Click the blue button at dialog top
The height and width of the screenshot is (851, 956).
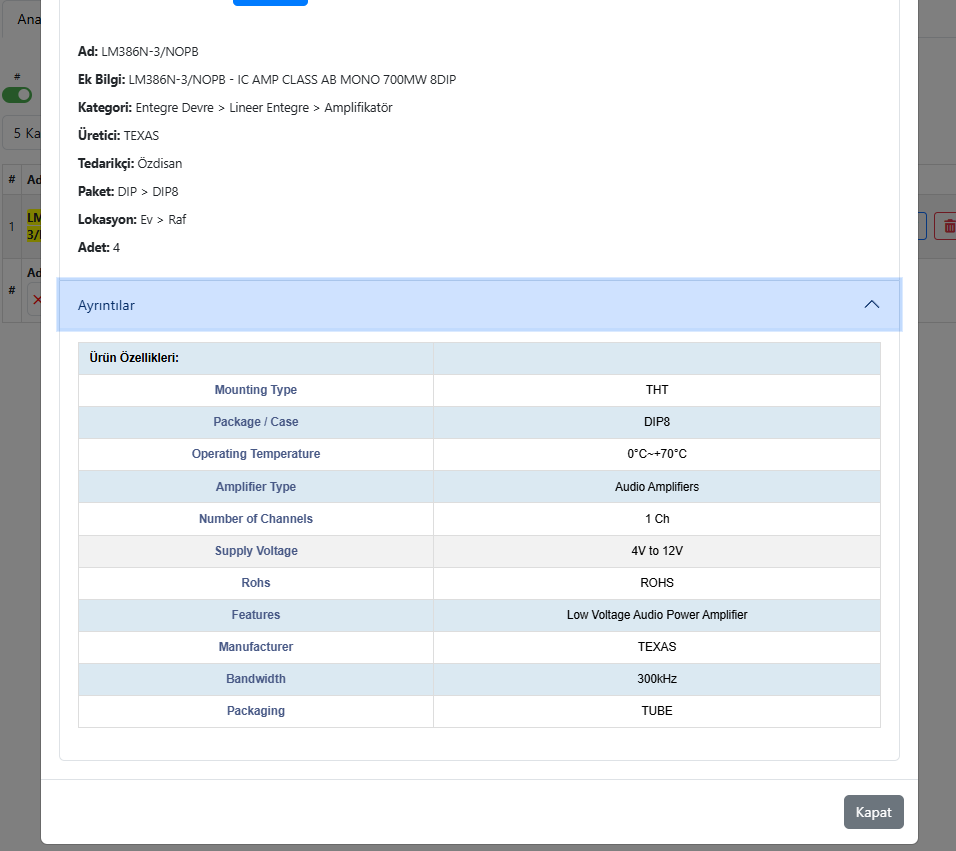(270, 3)
